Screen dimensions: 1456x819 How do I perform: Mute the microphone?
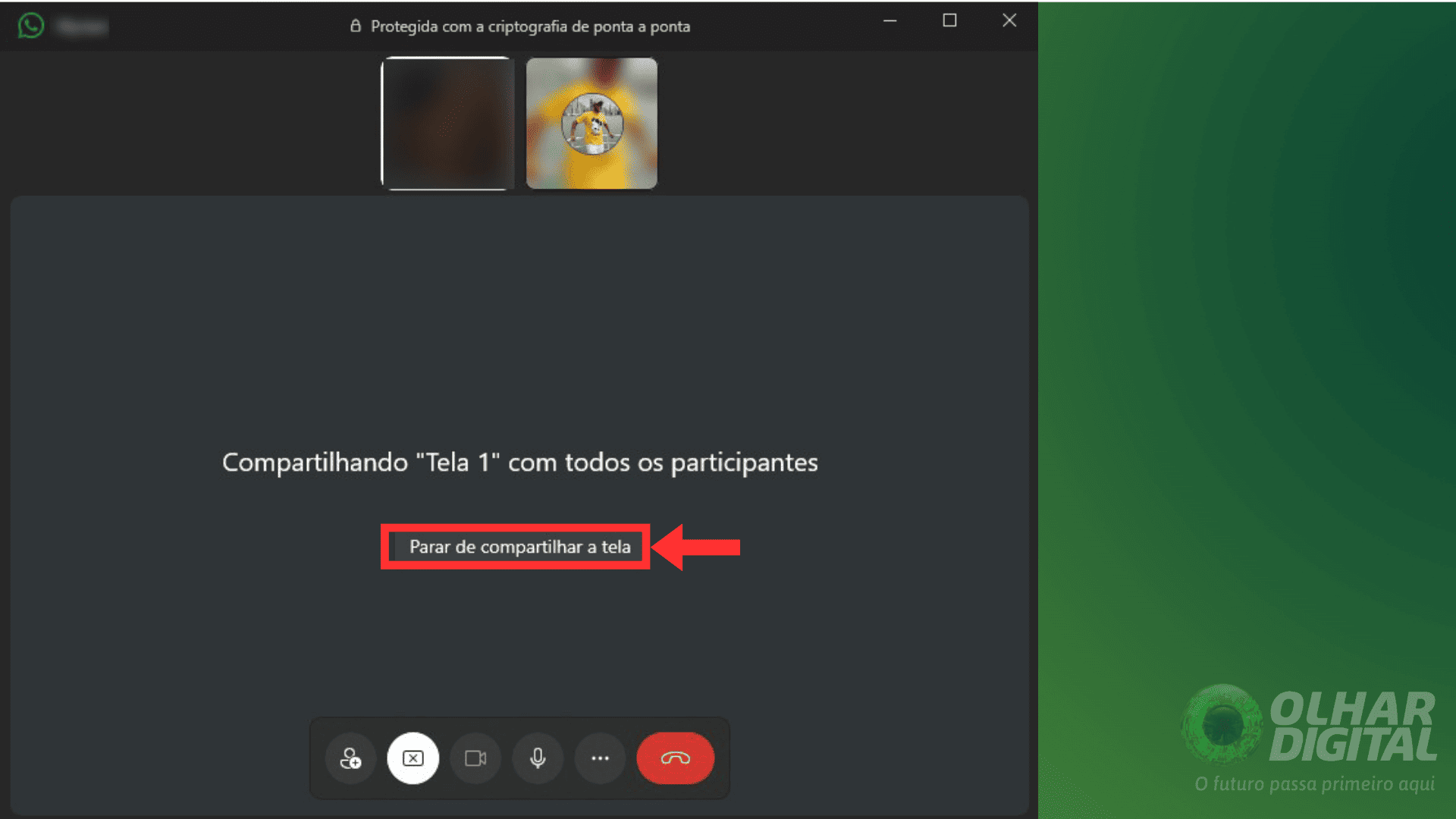(x=538, y=758)
